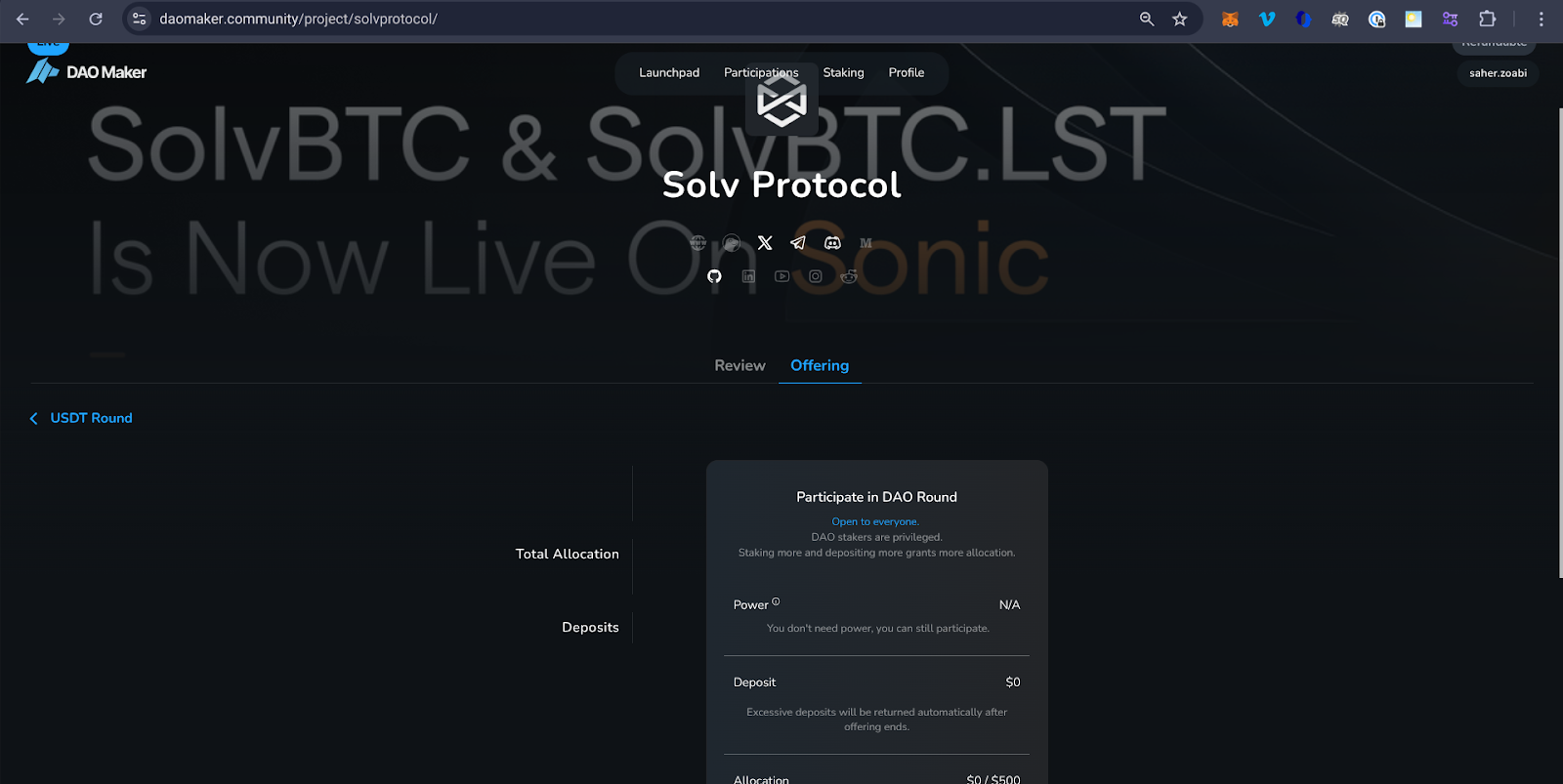Open the MetaMask fox extension
Viewport: 1563px width, 784px height.
[x=1230, y=19]
